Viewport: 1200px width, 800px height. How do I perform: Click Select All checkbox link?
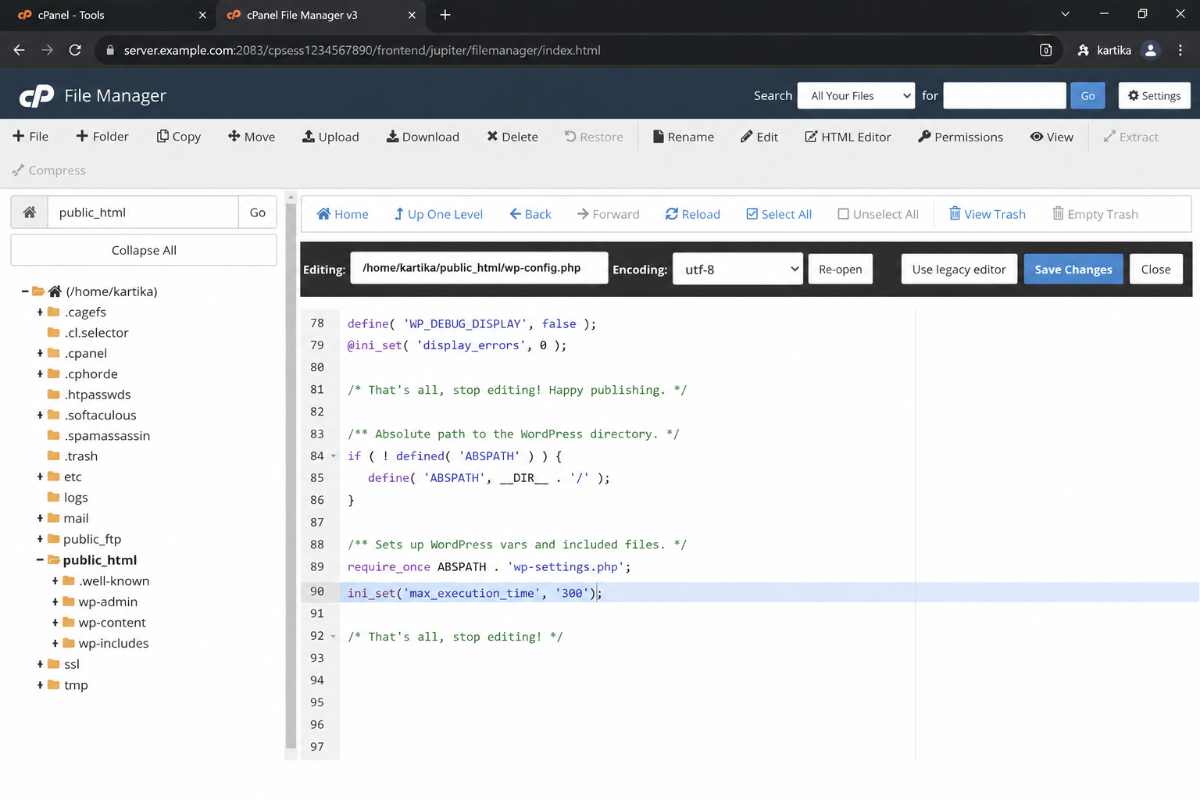pyautogui.click(x=779, y=214)
